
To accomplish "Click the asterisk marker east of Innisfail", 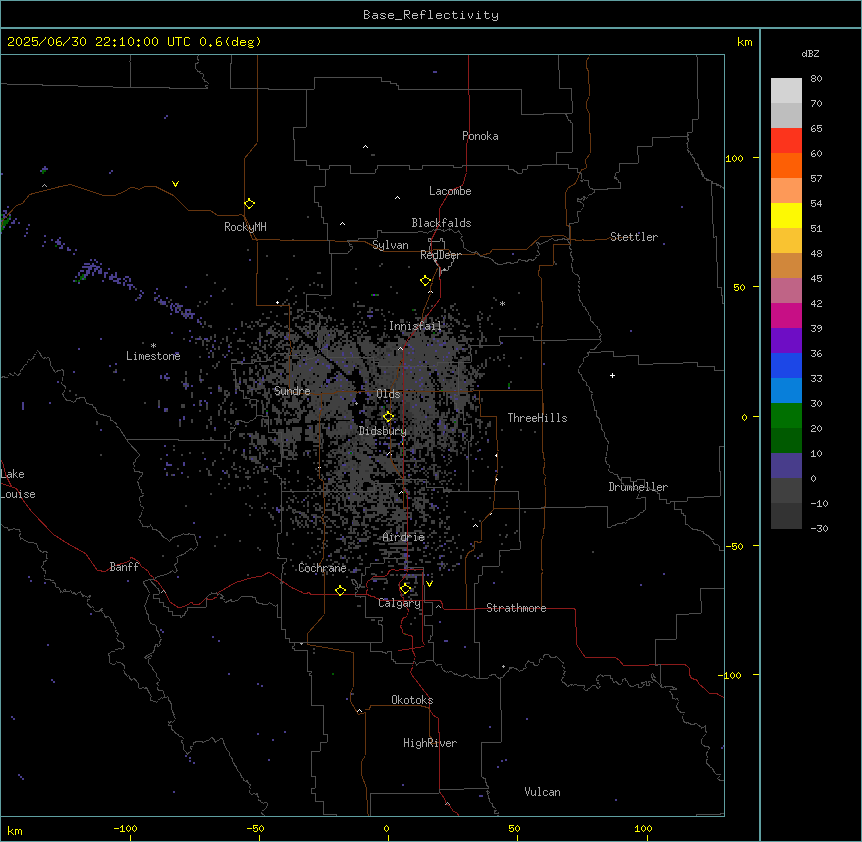I will (502, 303).
